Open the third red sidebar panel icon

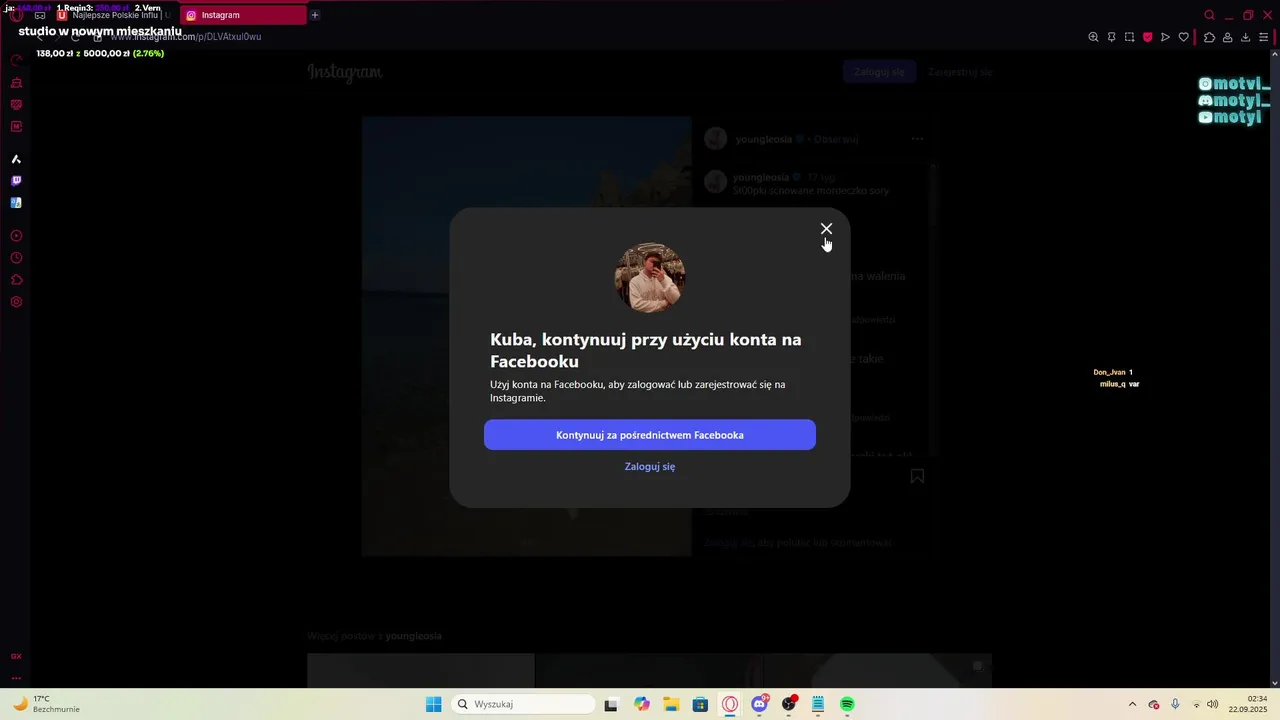click(x=16, y=105)
